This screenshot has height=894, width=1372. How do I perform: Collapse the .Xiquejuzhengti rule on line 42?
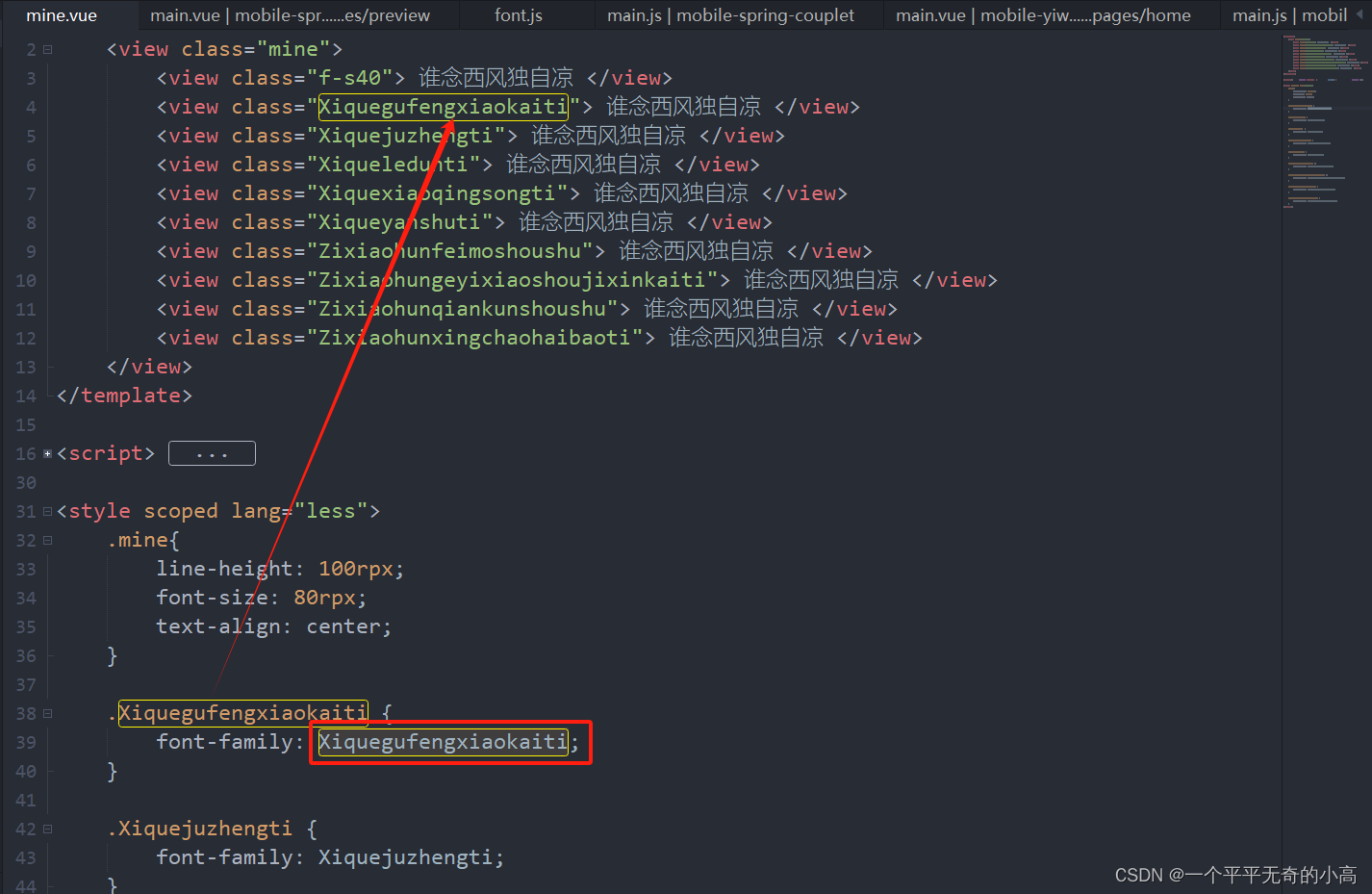[x=47, y=829]
